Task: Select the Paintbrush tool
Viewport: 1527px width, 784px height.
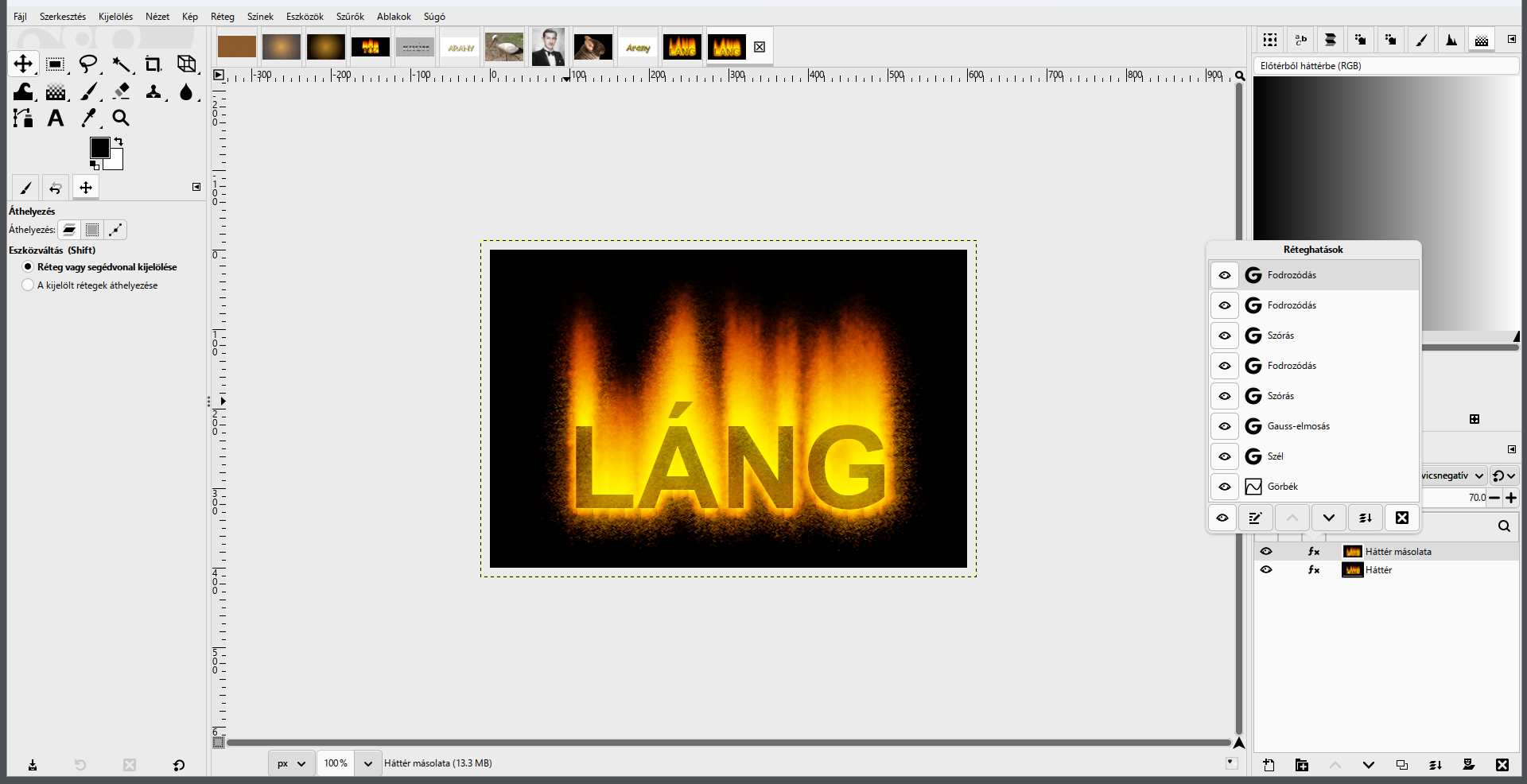Action: (x=88, y=92)
